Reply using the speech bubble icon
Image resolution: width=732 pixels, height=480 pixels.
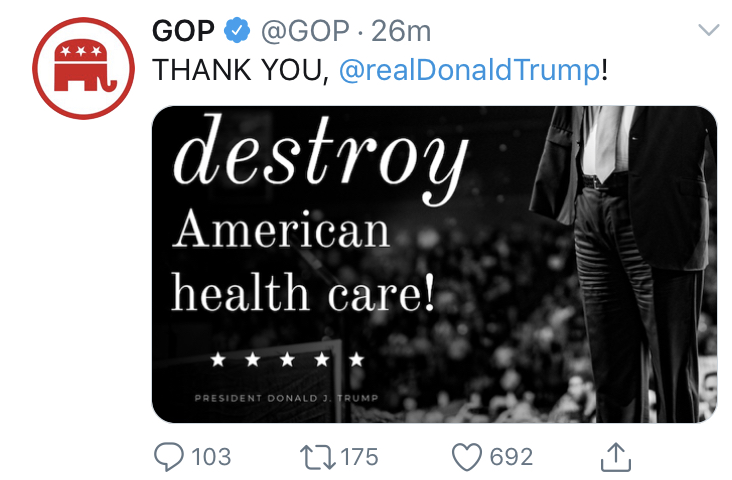[169, 457]
